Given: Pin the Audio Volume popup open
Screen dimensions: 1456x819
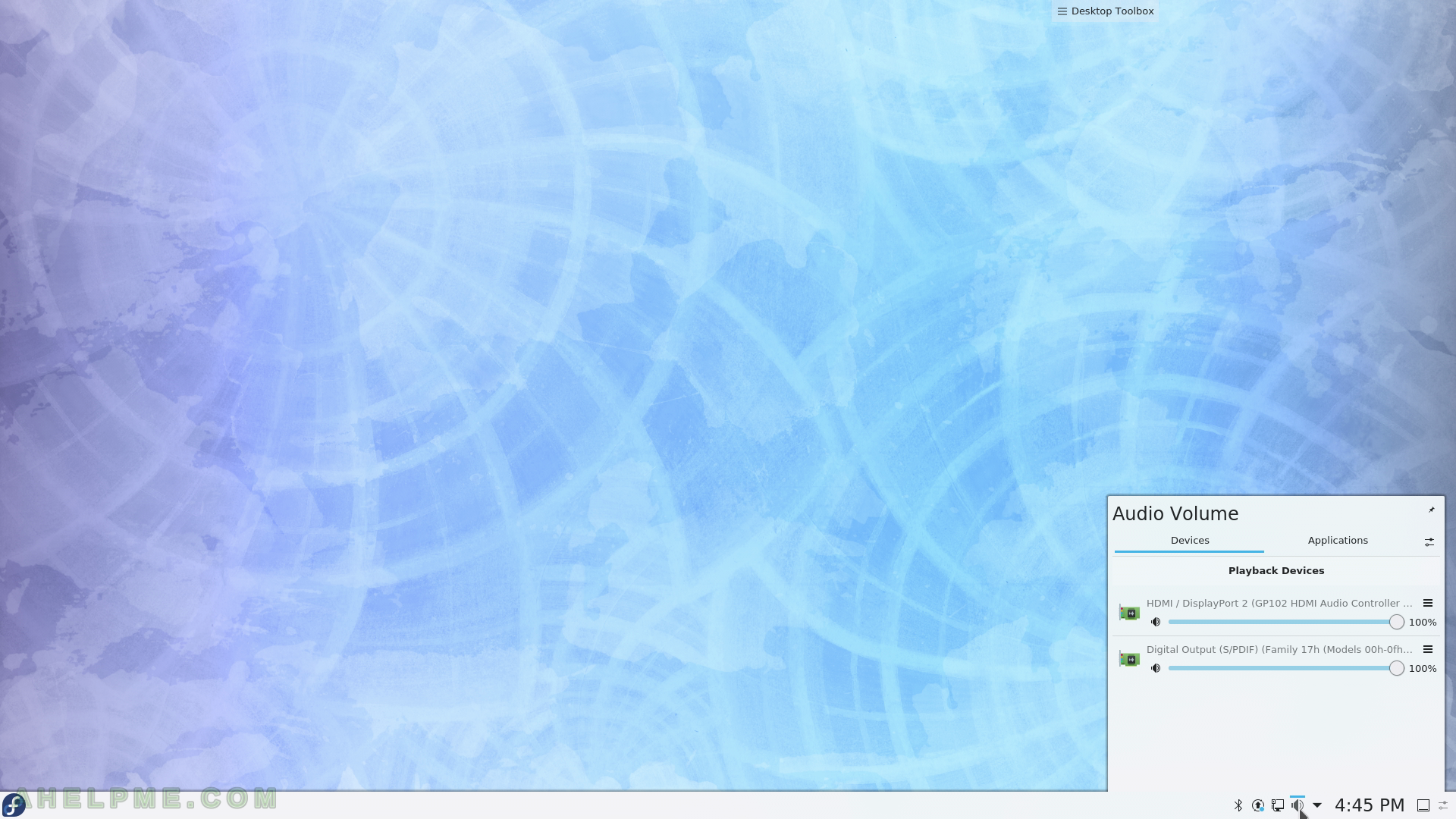Looking at the screenshot, I should pos(1432,510).
